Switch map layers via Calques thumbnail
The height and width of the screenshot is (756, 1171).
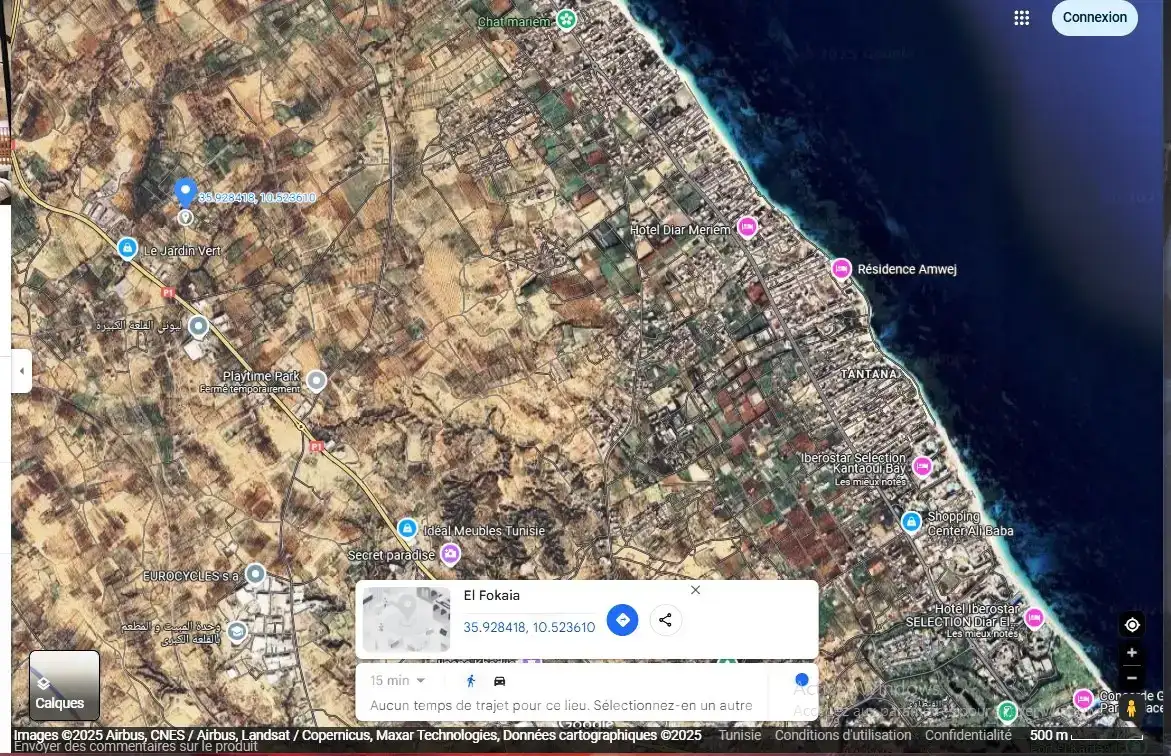(x=64, y=685)
